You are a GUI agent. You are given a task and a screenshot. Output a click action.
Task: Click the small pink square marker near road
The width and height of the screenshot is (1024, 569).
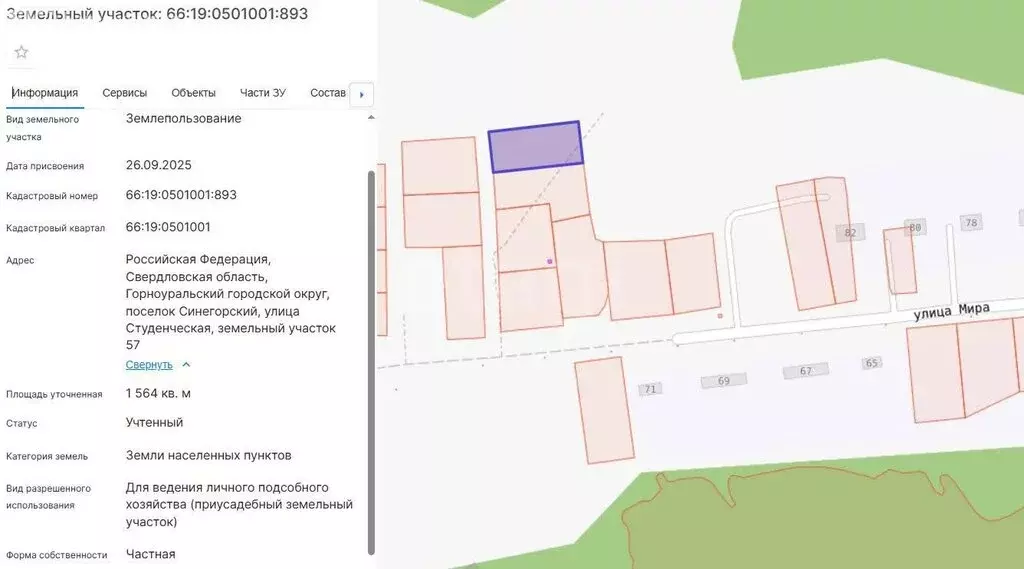[720, 316]
